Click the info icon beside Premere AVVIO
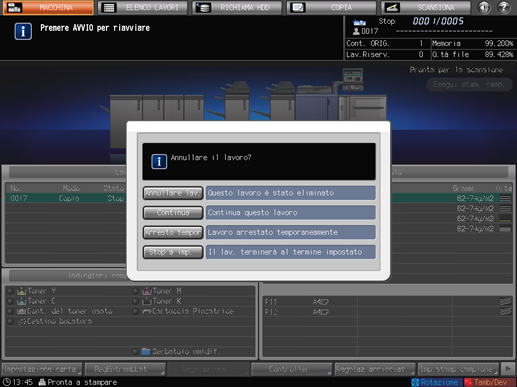 [x=23, y=31]
